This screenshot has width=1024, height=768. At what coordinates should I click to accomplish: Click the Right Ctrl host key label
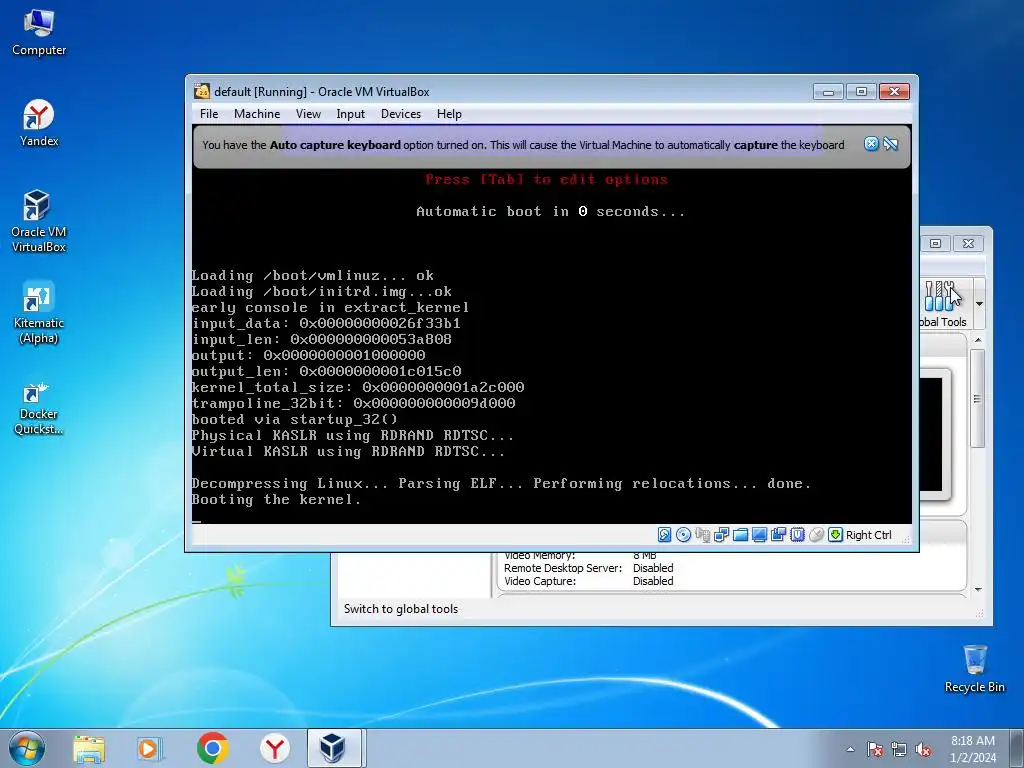[x=869, y=535]
